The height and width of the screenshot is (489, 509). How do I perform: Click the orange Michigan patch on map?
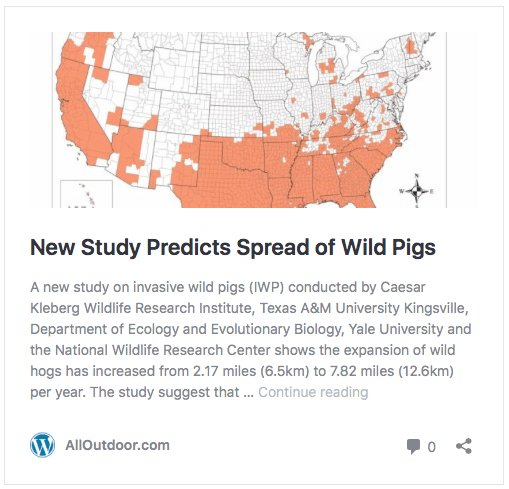[x=327, y=67]
